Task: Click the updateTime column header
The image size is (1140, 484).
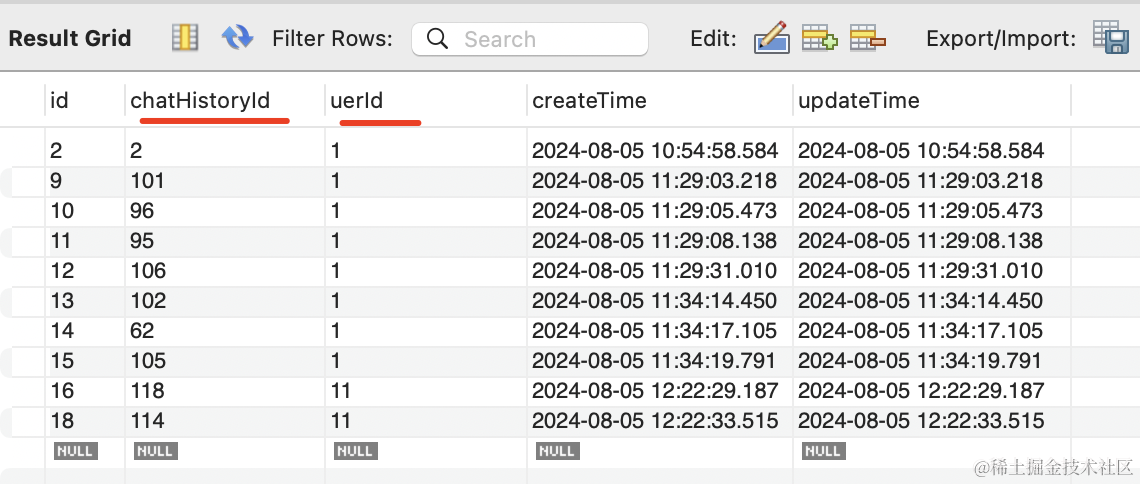Action: (858, 100)
